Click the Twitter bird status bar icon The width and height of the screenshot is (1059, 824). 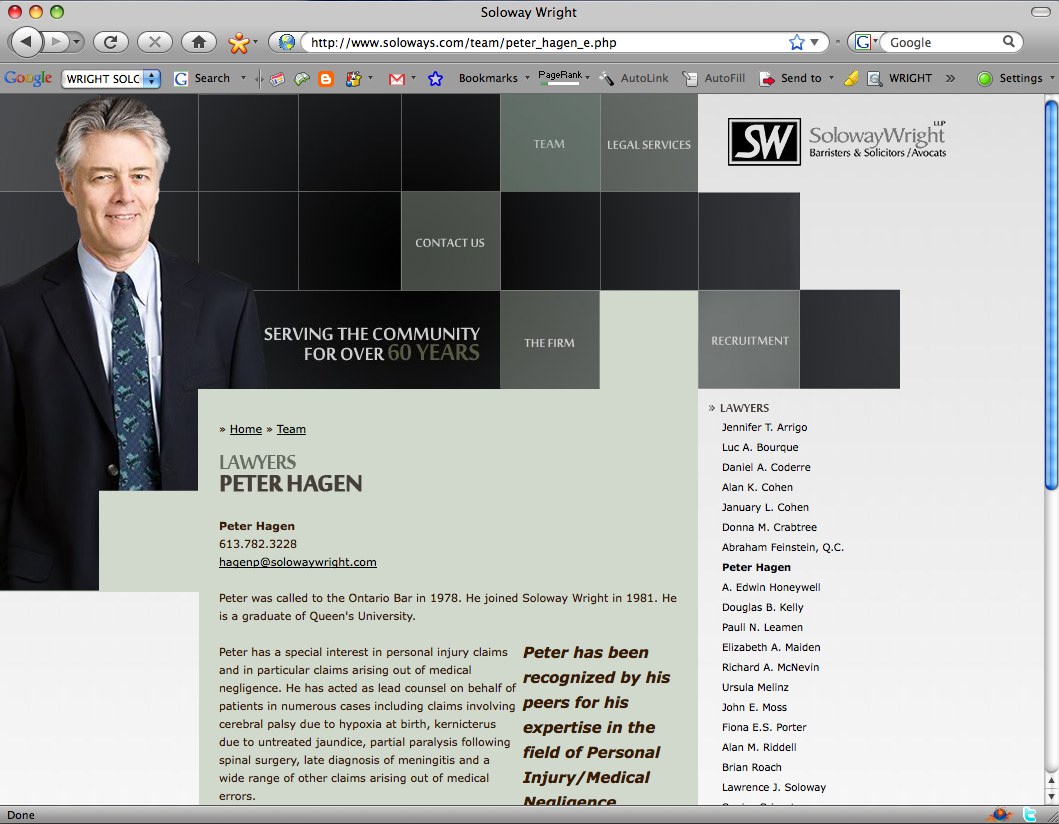[x=1029, y=814]
